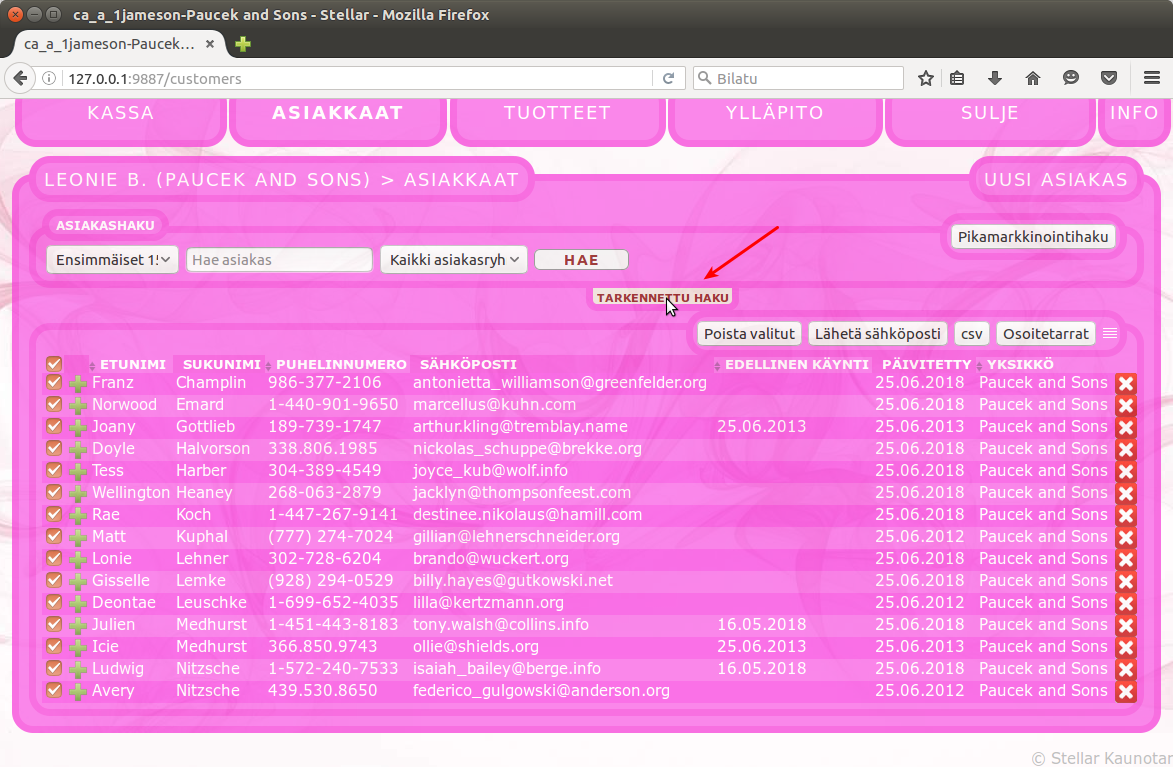Screen dimensions: 1173x767
Task: Open the list options icon beside Osoitetarrat
Action: [x=1110, y=334]
